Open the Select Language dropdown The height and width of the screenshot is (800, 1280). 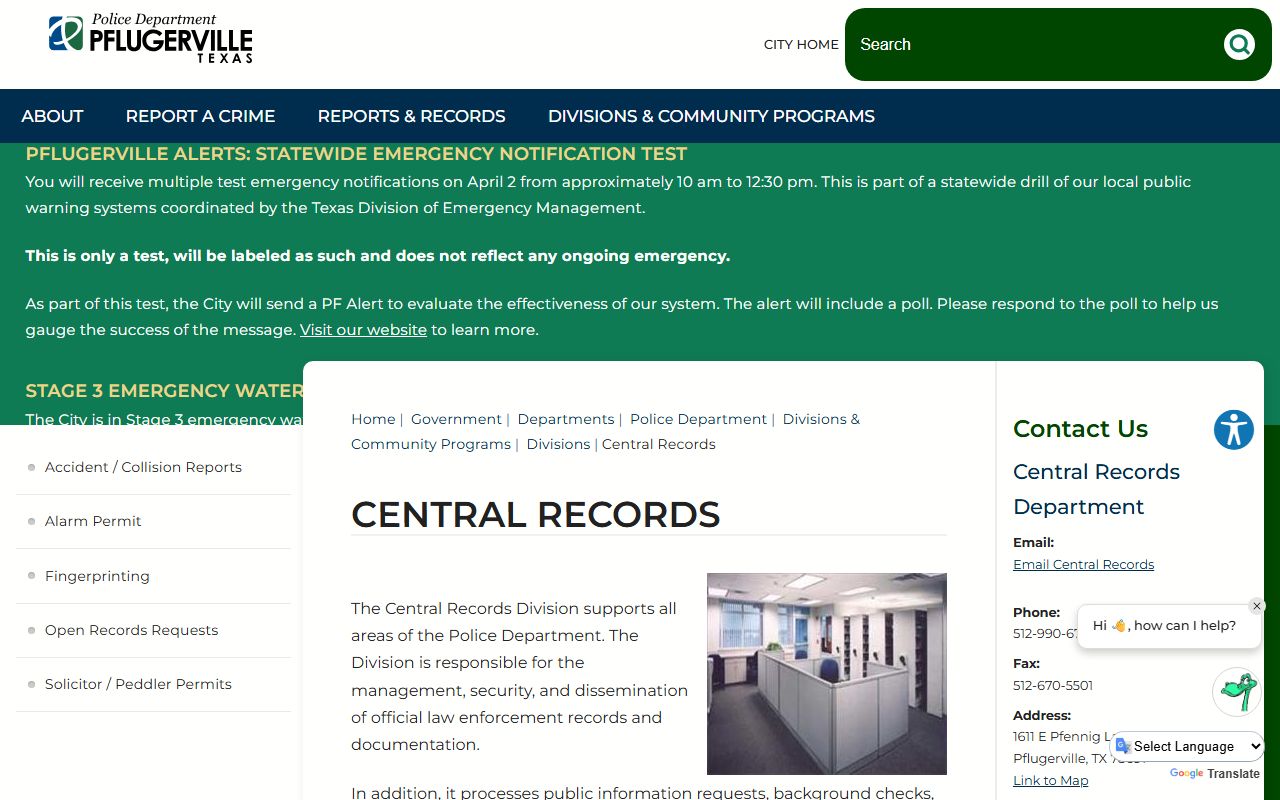(x=1188, y=746)
